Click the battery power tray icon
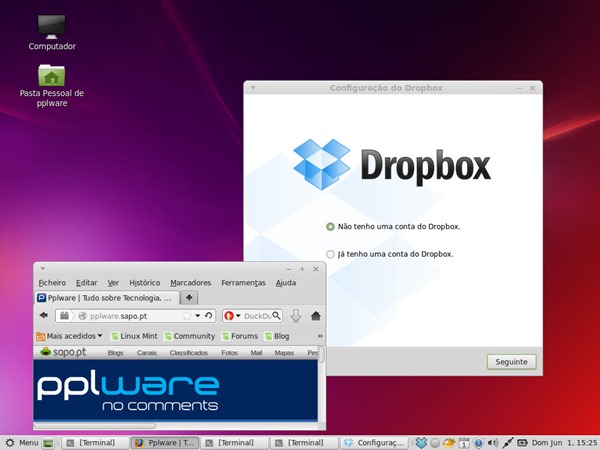600x450 pixels. coord(522,443)
